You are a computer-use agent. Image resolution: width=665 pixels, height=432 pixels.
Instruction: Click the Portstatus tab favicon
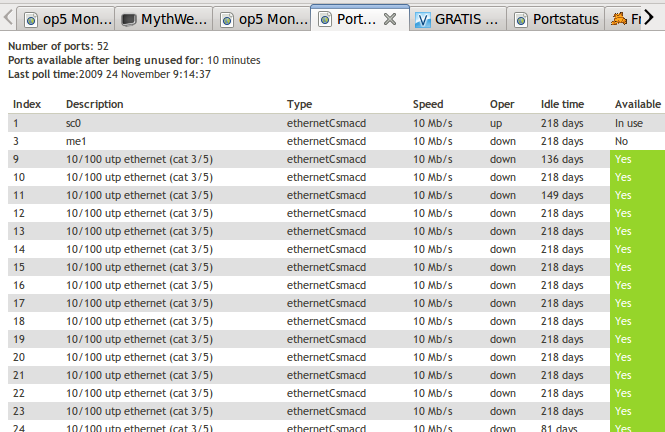(520, 19)
